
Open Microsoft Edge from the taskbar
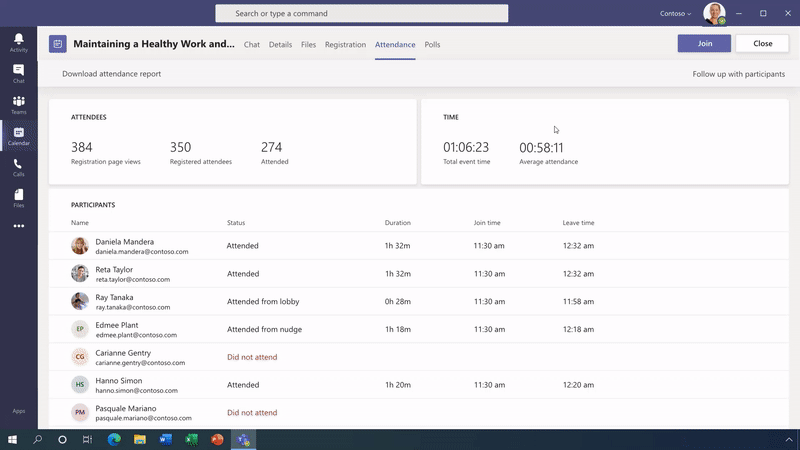pyautogui.click(x=114, y=439)
